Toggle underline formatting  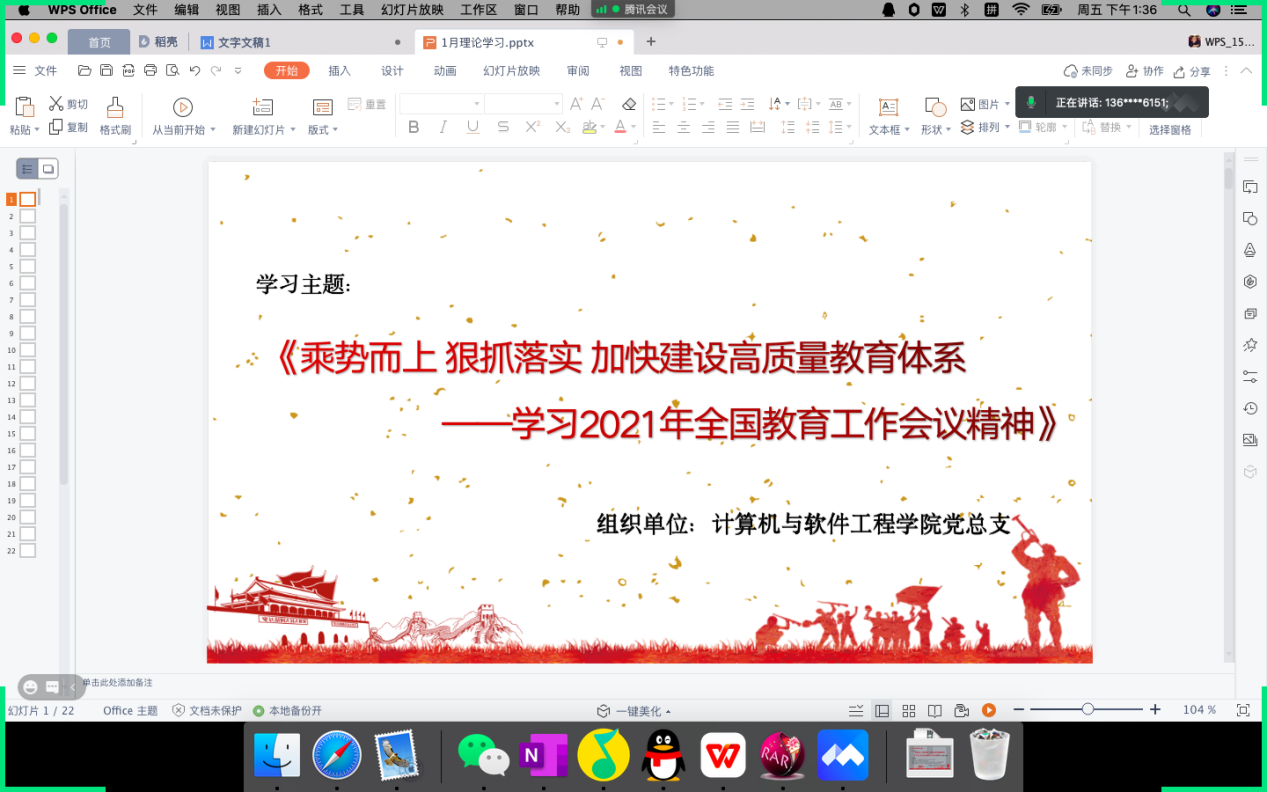point(472,127)
